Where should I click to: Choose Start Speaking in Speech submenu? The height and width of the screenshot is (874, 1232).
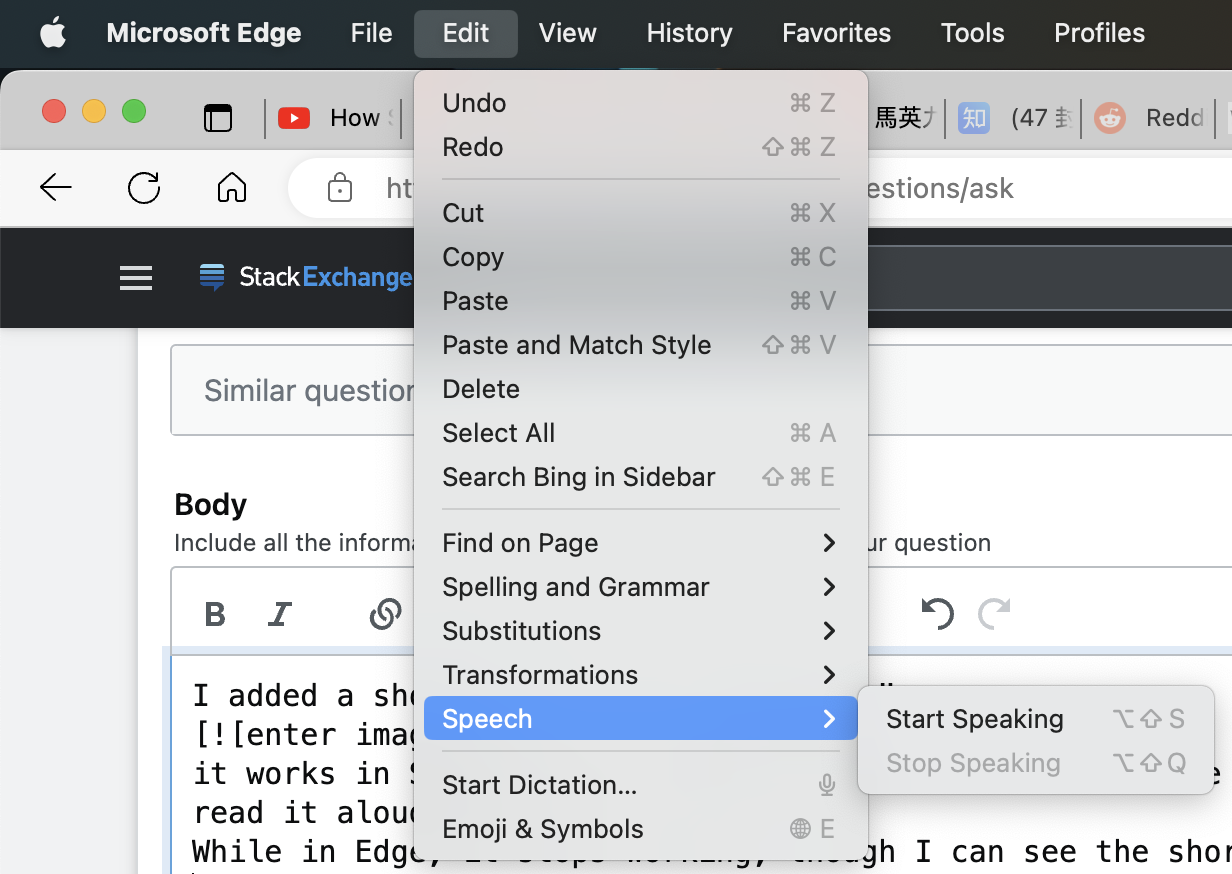[1036, 719]
